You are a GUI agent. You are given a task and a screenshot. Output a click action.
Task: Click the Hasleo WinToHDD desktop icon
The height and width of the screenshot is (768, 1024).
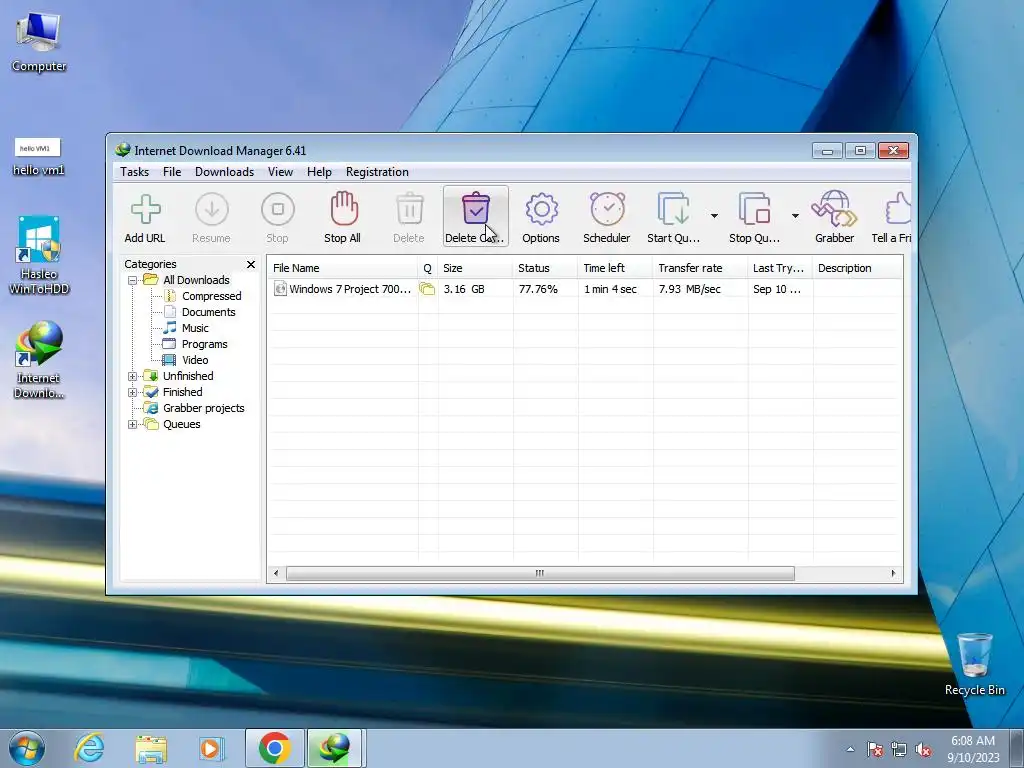click(x=39, y=255)
